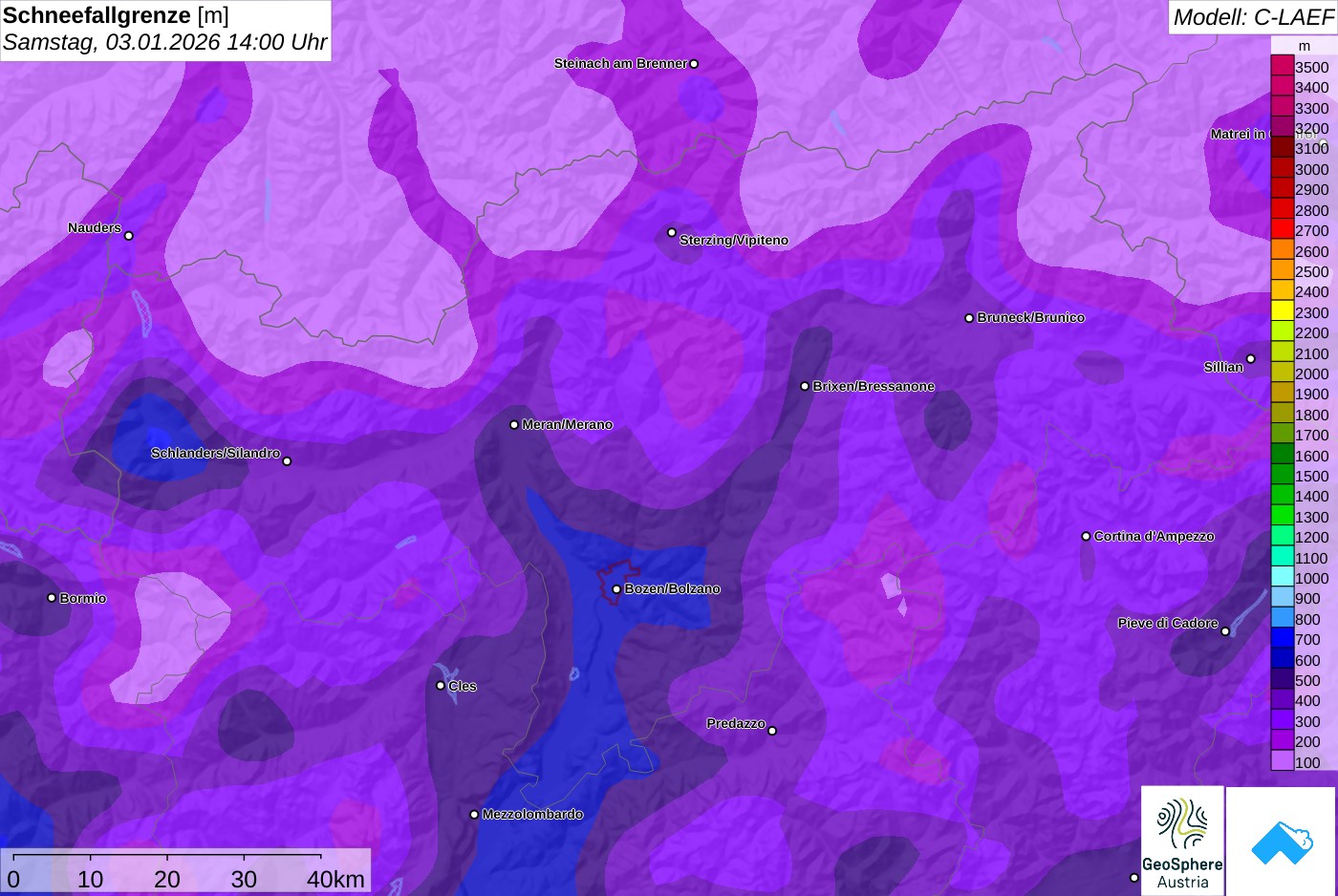Click the 3500 m legend color swatch

tap(1282, 66)
